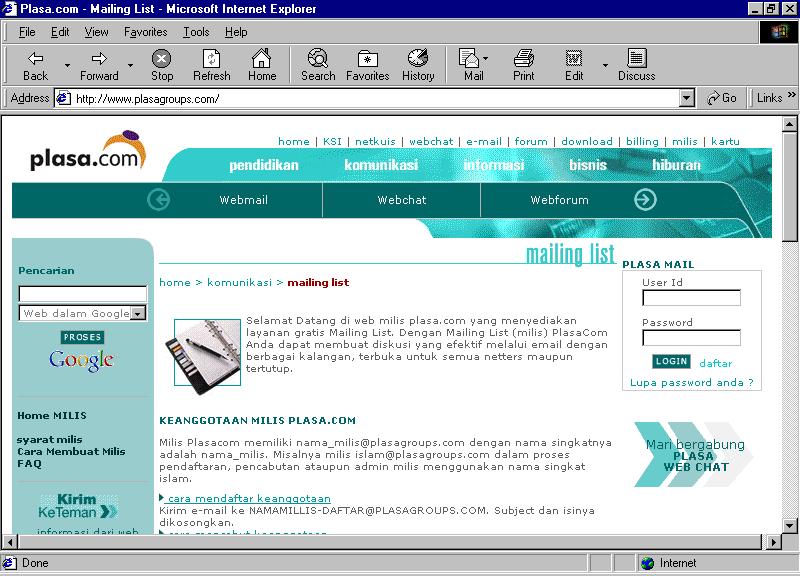Click the Mail toolbar button
The height and width of the screenshot is (576, 800).
(472, 65)
